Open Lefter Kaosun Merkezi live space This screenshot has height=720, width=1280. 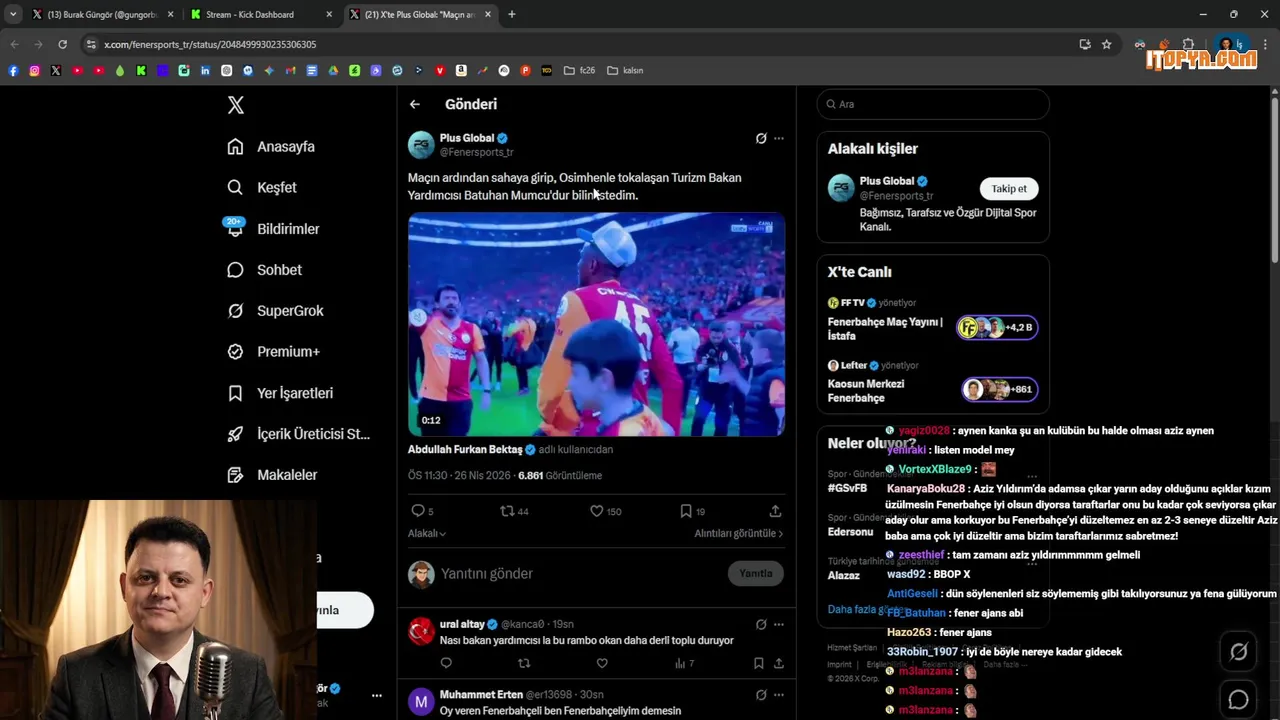point(932,383)
